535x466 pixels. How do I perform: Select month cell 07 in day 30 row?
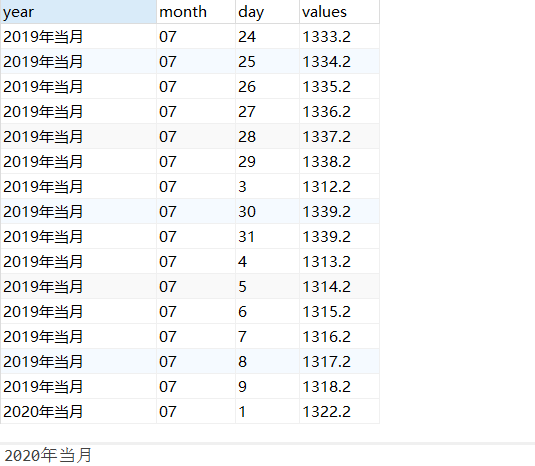196,212
